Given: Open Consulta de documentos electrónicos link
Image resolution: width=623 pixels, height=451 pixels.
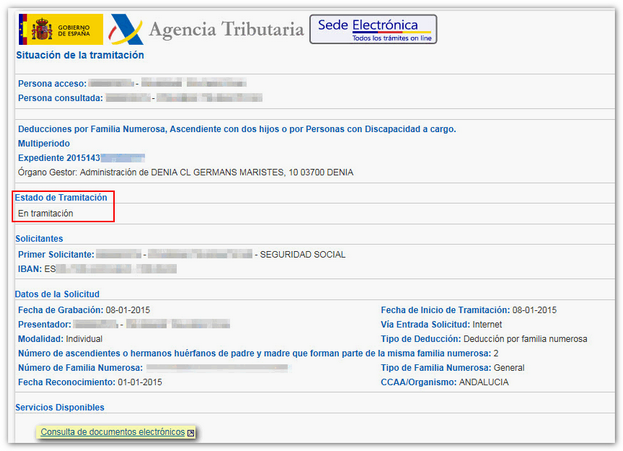Looking at the screenshot, I should 112,433.
